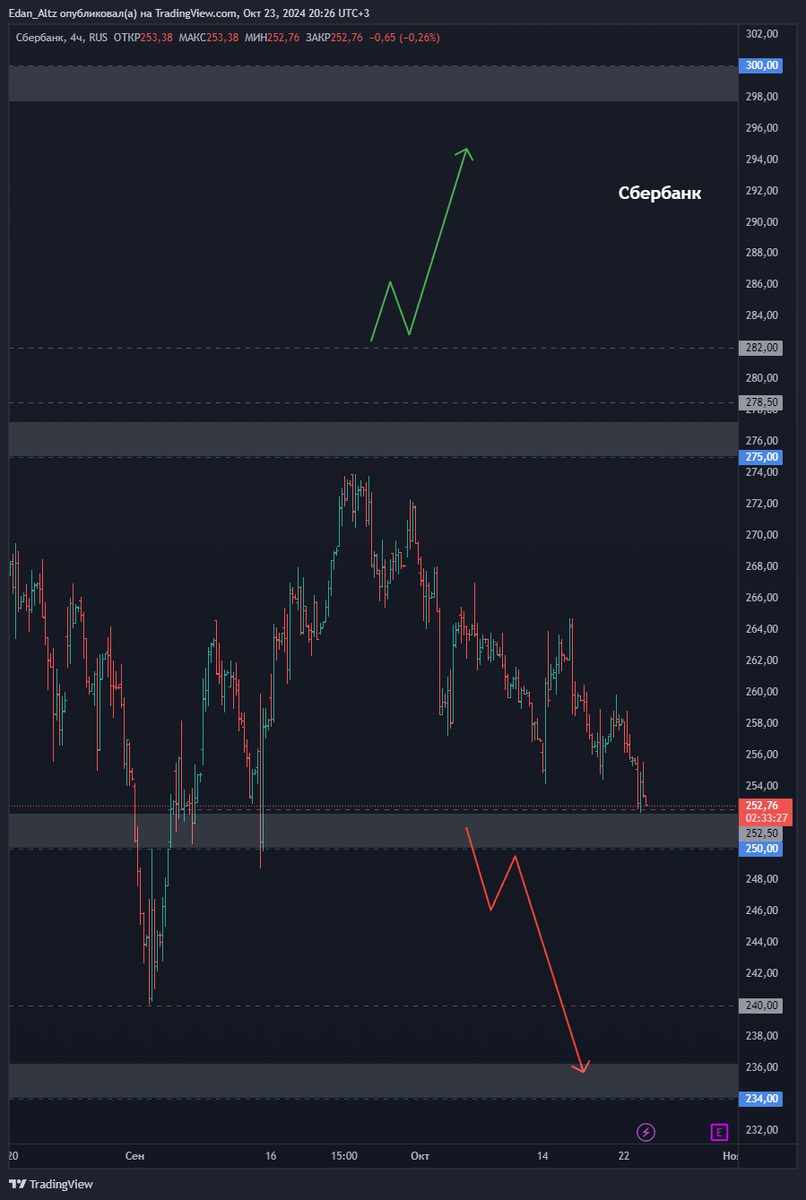
Task: Click the red current price 252,76 label
Action: (x=762, y=805)
